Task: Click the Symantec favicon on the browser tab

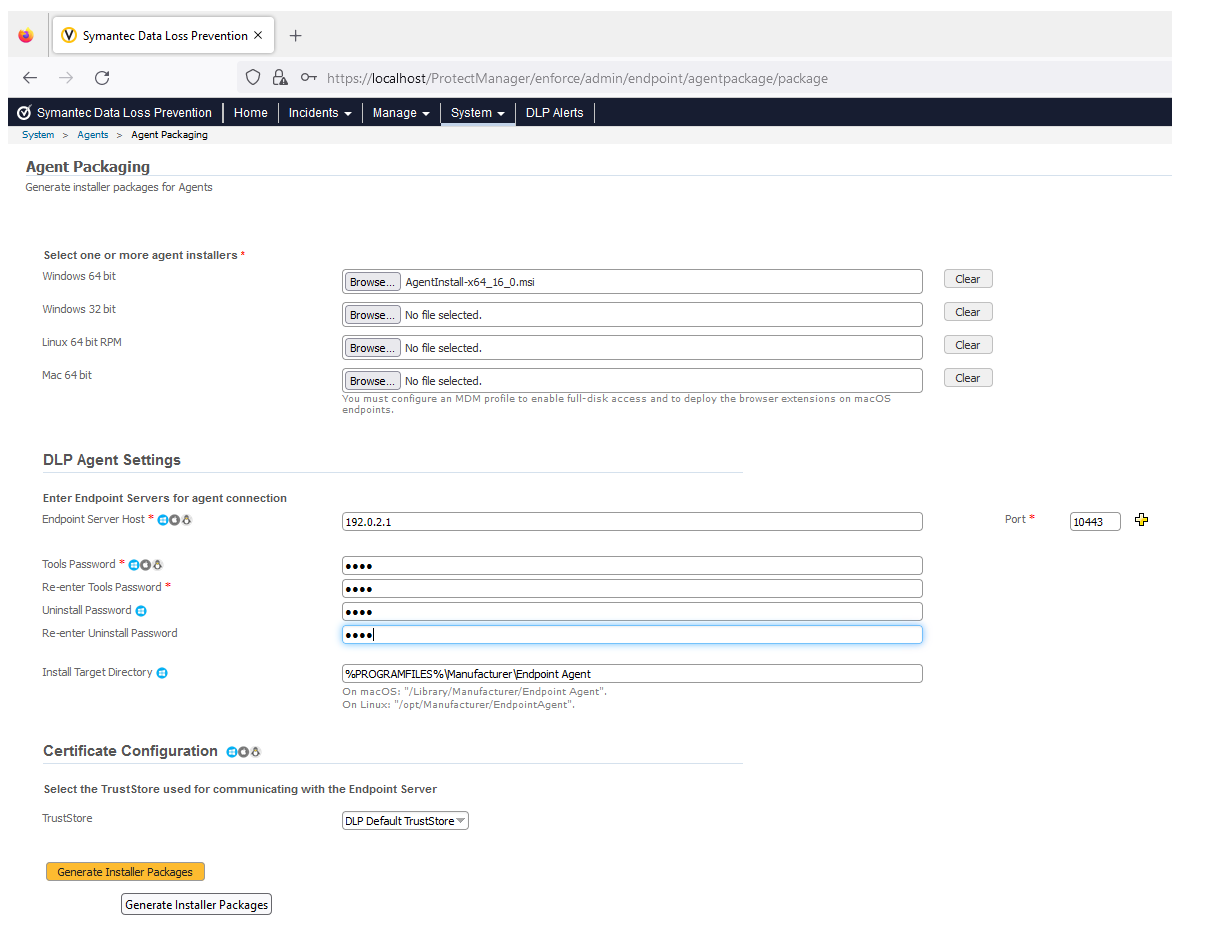Action: click(x=69, y=36)
